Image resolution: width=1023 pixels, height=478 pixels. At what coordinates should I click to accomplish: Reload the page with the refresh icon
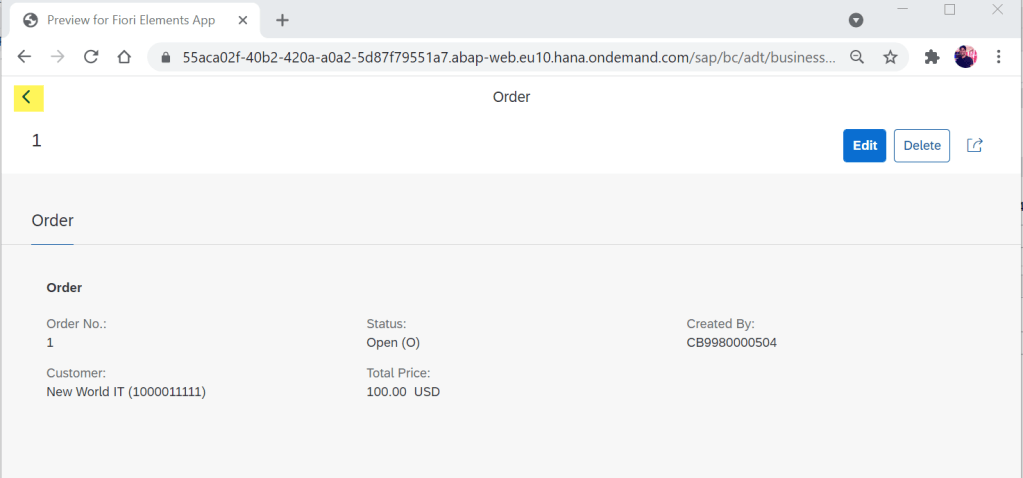[x=91, y=57]
